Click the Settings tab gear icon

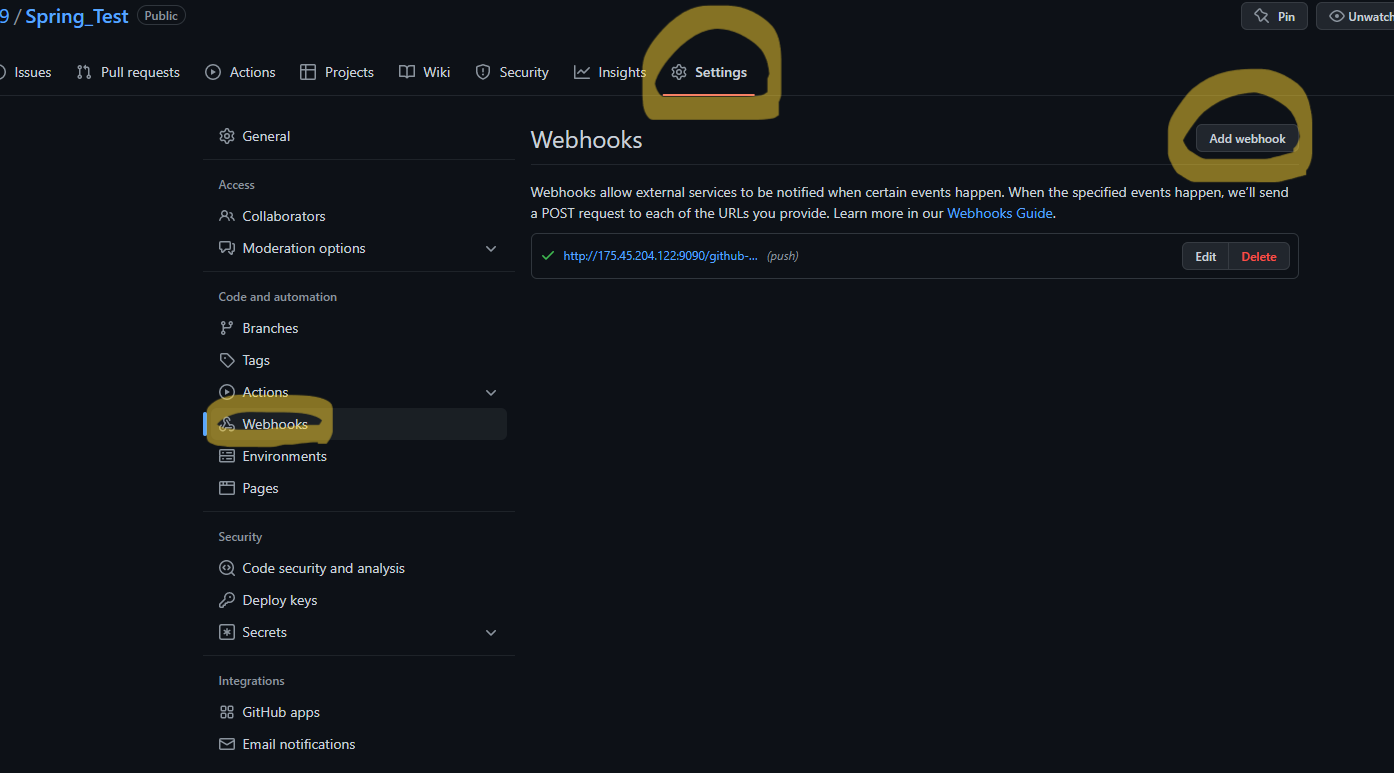(679, 72)
